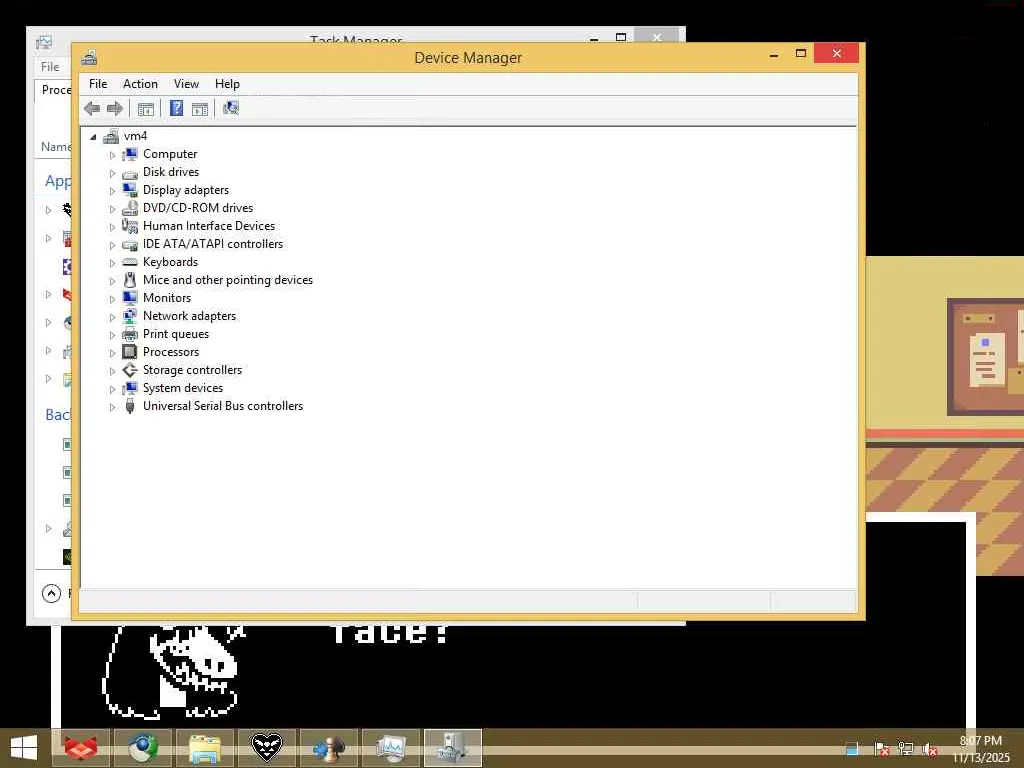This screenshot has height=768, width=1024.
Task: Click the muted speaker tray icon
Action: (x=930, y=749)
